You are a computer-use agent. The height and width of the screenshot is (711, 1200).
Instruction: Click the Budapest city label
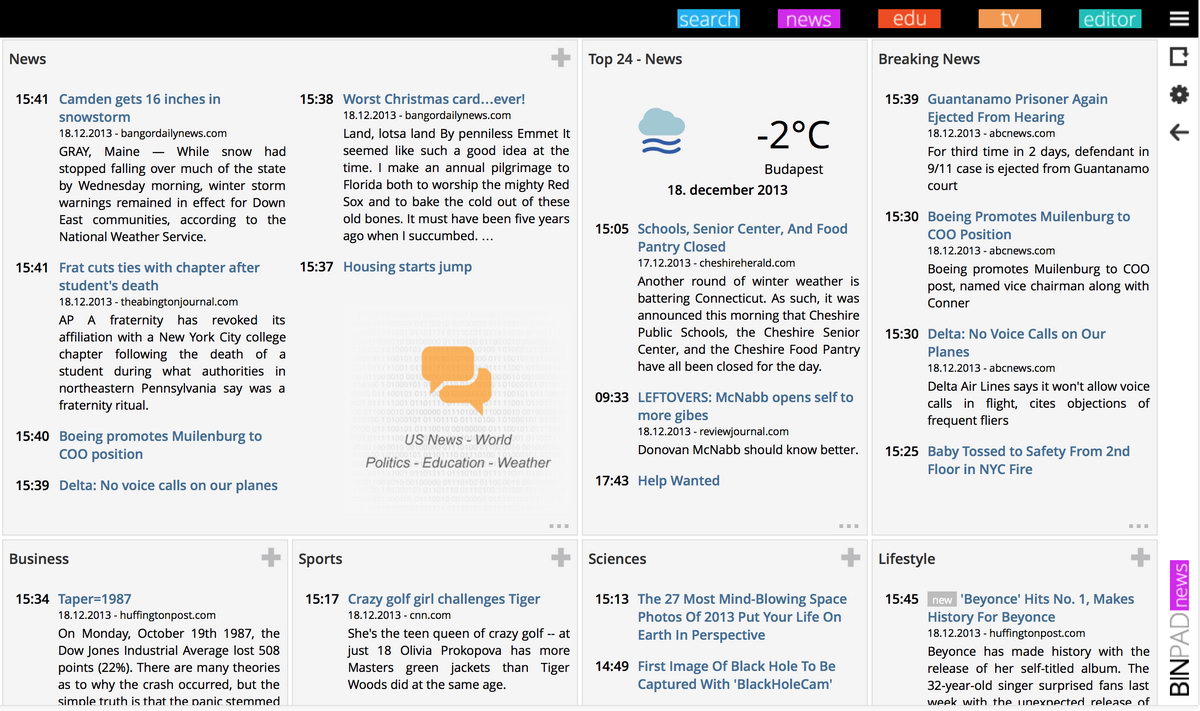(794, 169)
